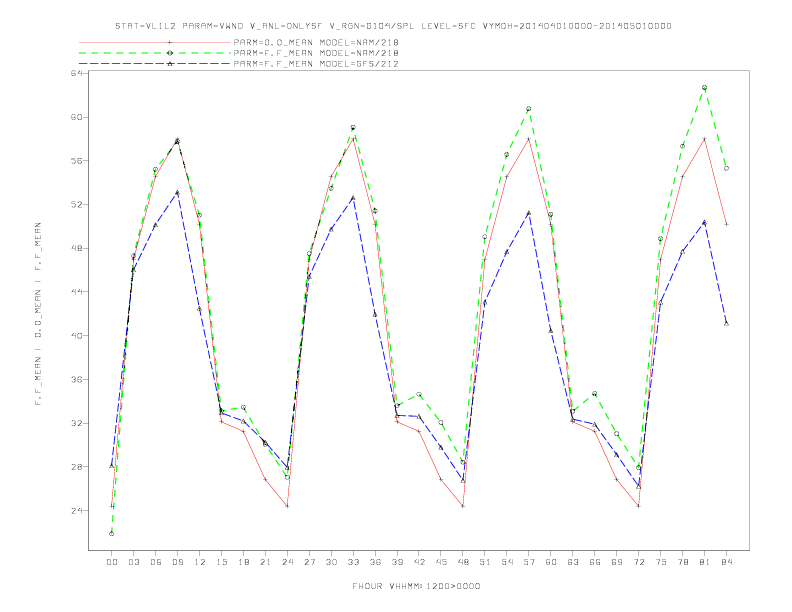Click x-axis forecast hour label 84
Image resolution: width=792 pixels, height=612 pixels.
tap(726, 562)
